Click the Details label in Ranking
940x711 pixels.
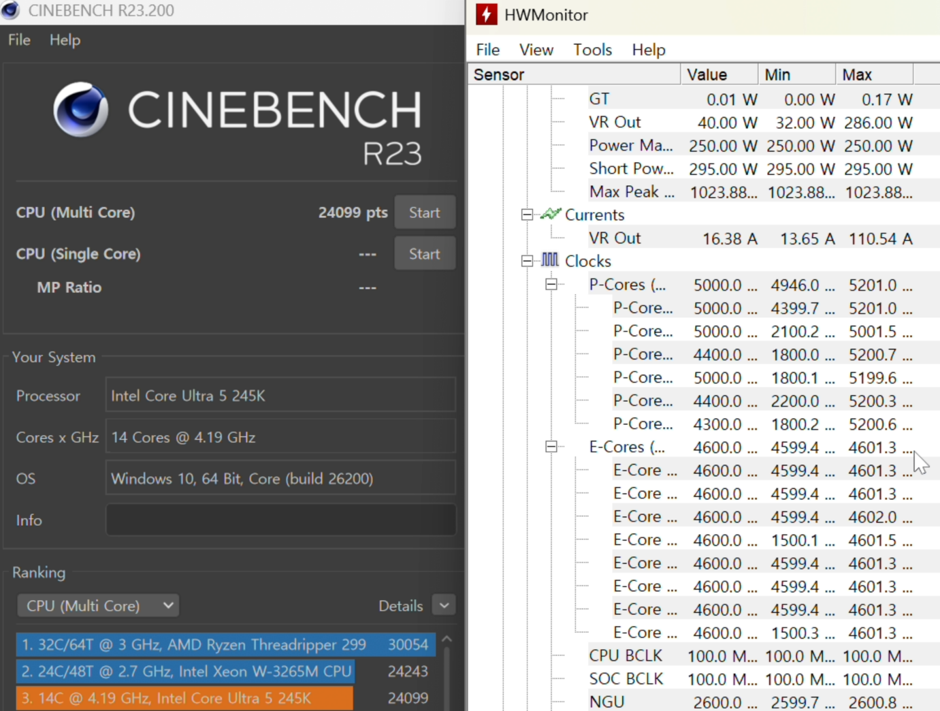(x=400, y=605)
